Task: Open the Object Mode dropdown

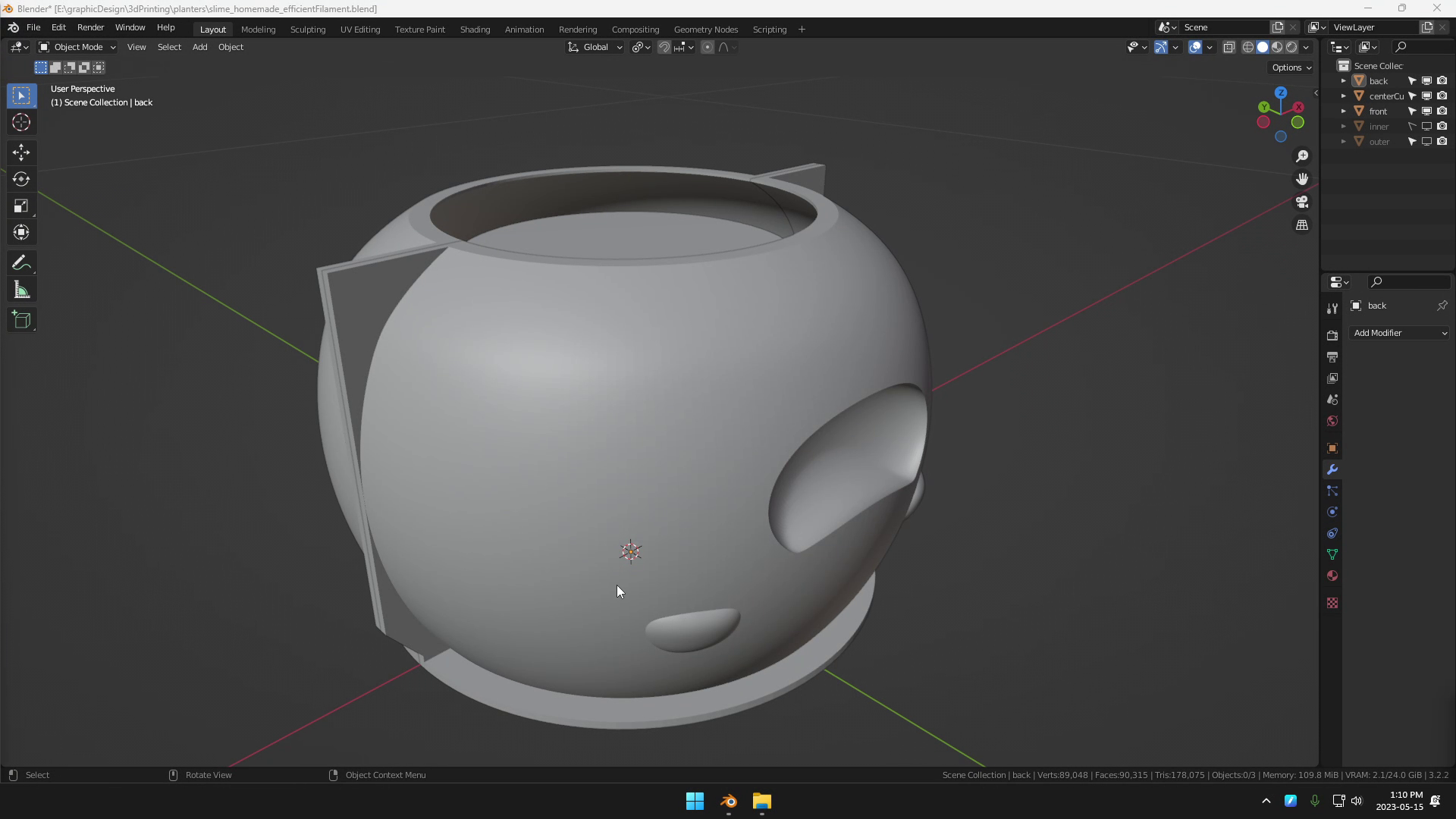Action: click(77, 47)
